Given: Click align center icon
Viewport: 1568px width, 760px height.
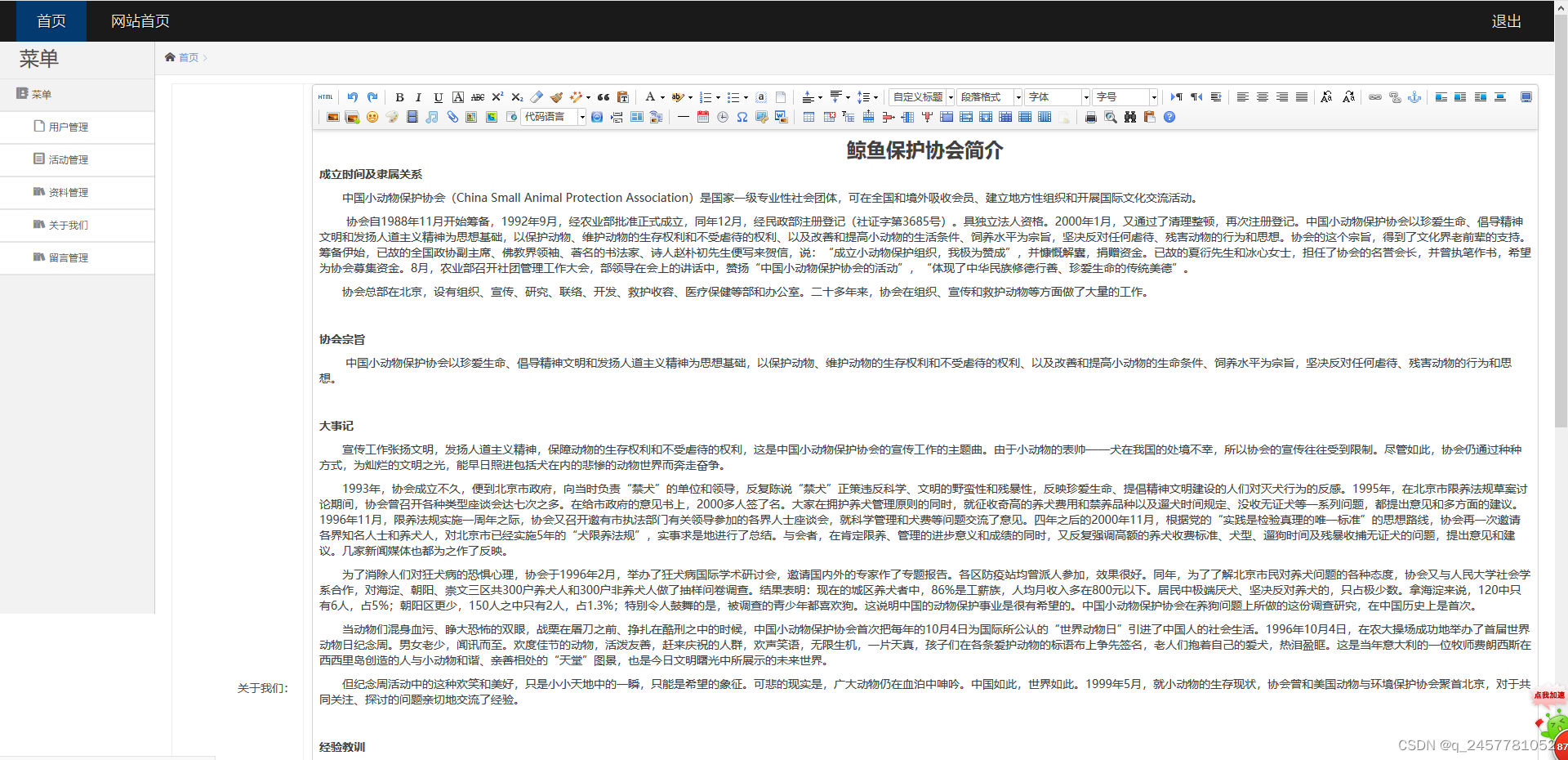Looking at the screenshot, I should (1263, 97).
